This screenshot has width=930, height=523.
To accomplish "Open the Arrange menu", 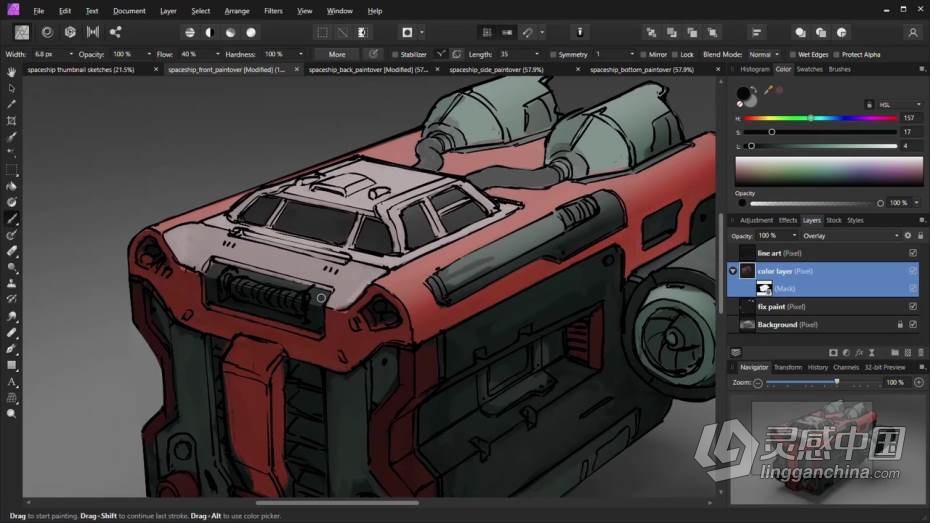I will coord(237,11).
